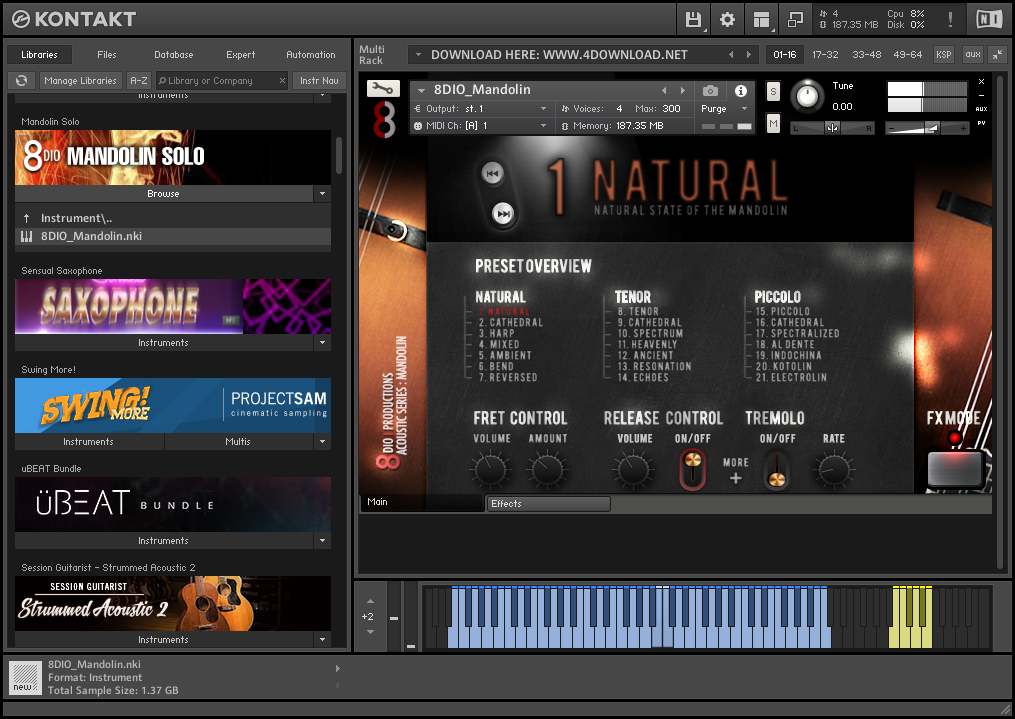Image resolution: width=1015 pixels, height=719 pixels.
Task: Go to next multi arrow
Action: pos(749,55)
